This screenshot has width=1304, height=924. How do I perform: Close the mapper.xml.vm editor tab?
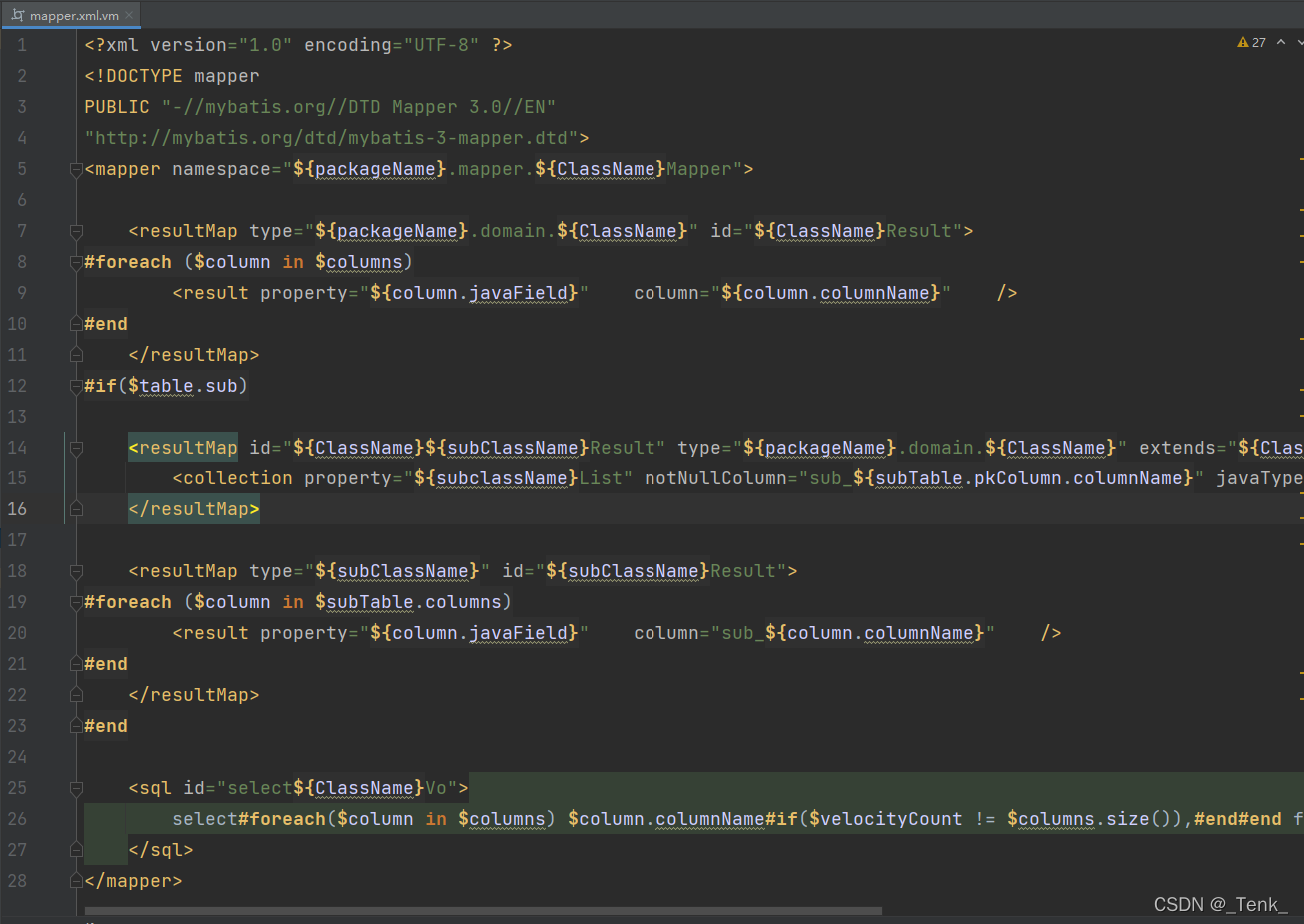coord(129,15)
